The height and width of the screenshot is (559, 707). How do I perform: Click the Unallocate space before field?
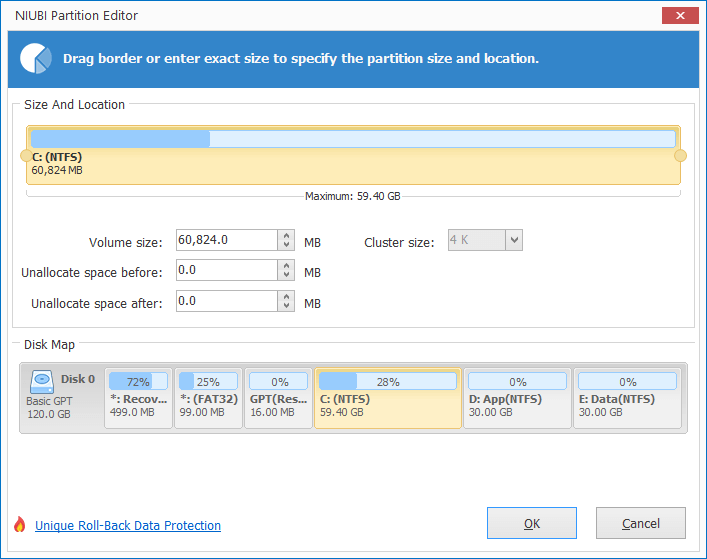point(227,270)
